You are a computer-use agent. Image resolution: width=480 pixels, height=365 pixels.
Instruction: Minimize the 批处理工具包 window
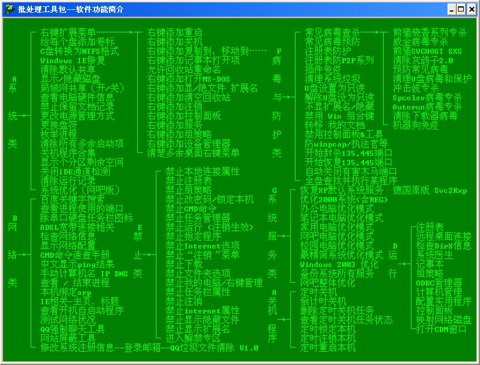coord(452,9)
